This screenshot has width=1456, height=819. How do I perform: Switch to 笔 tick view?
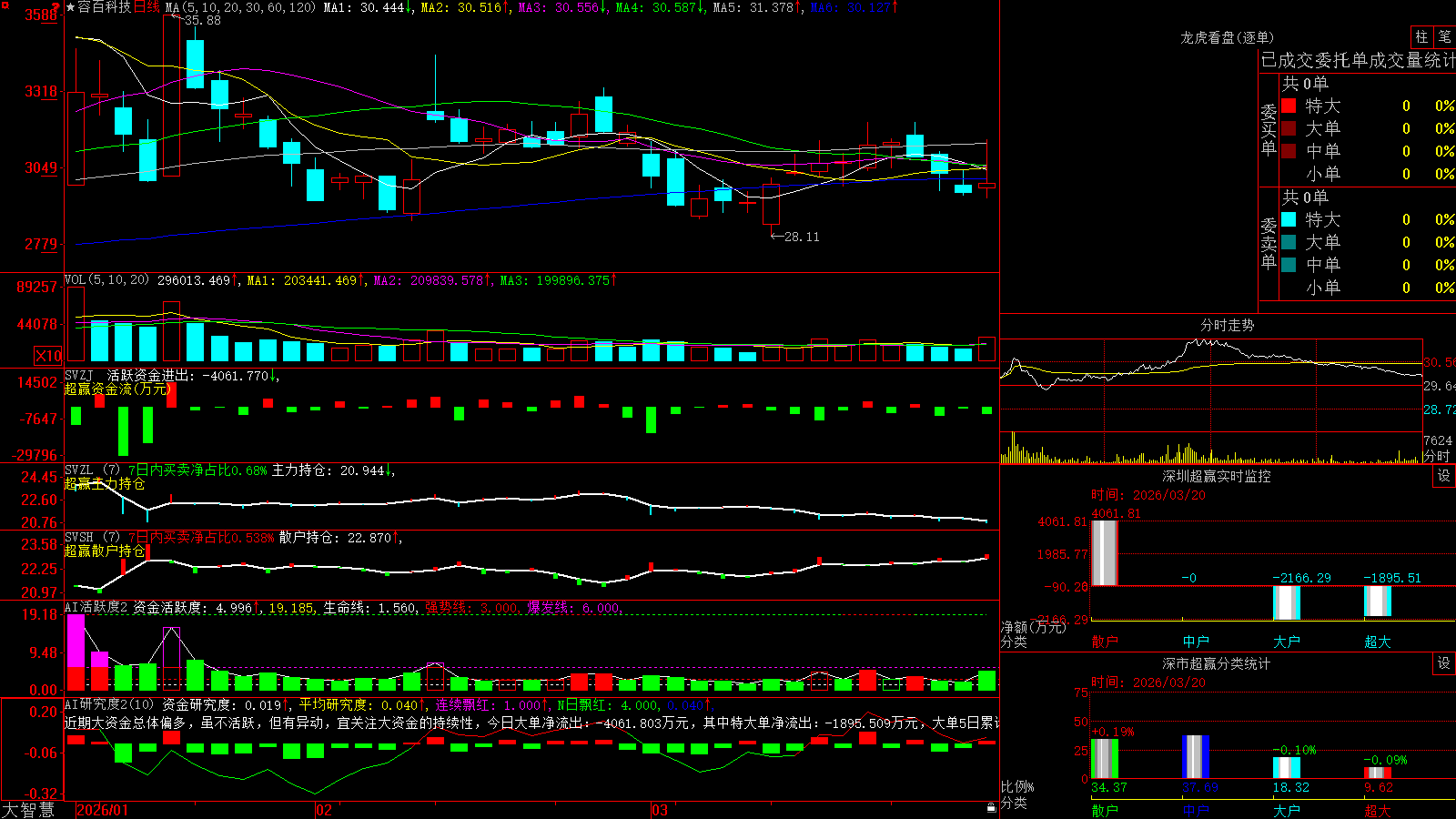click(1444, 36)
